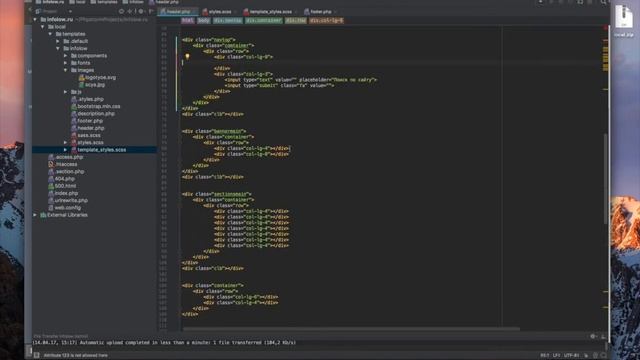The width and height of the screenshot is (640, 360).
Task: Click the search magnifier icon at top right
Action: point(603,2)
